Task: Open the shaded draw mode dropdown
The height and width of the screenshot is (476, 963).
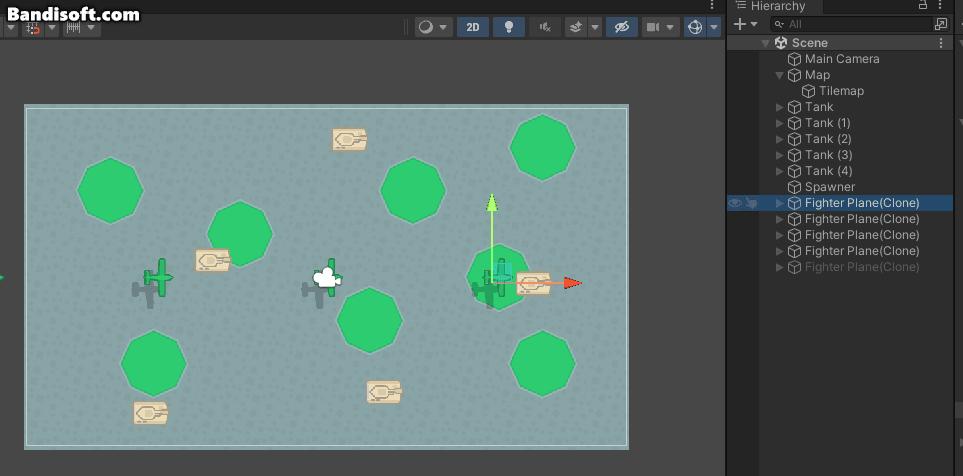Action: [434, 27]
